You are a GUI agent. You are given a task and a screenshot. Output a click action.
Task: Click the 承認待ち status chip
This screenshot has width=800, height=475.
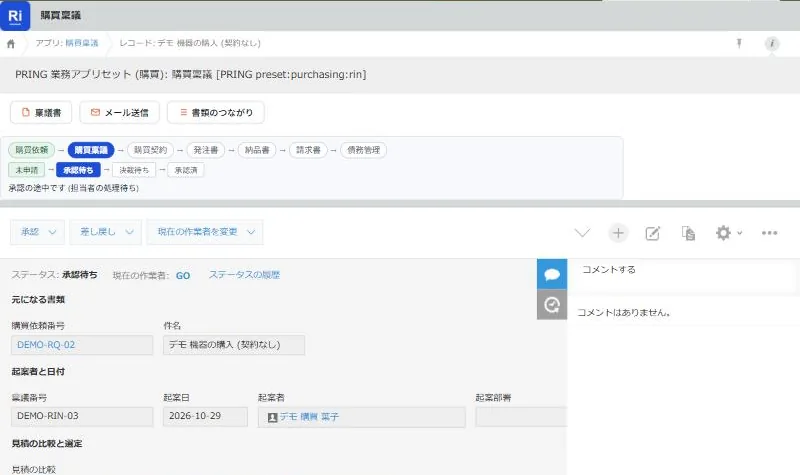(x=78, y=170)
